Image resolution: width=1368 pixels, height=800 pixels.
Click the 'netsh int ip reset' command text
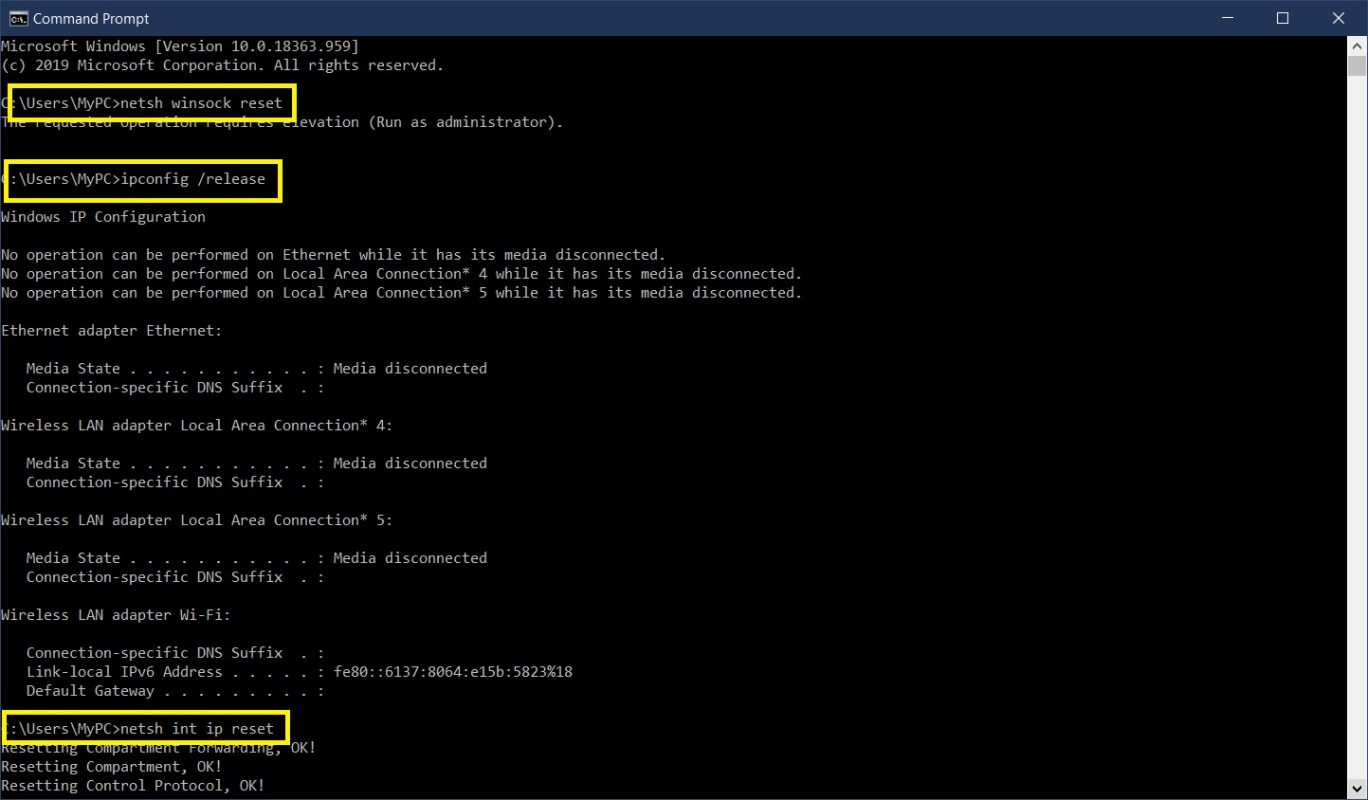tap(196, 729)
